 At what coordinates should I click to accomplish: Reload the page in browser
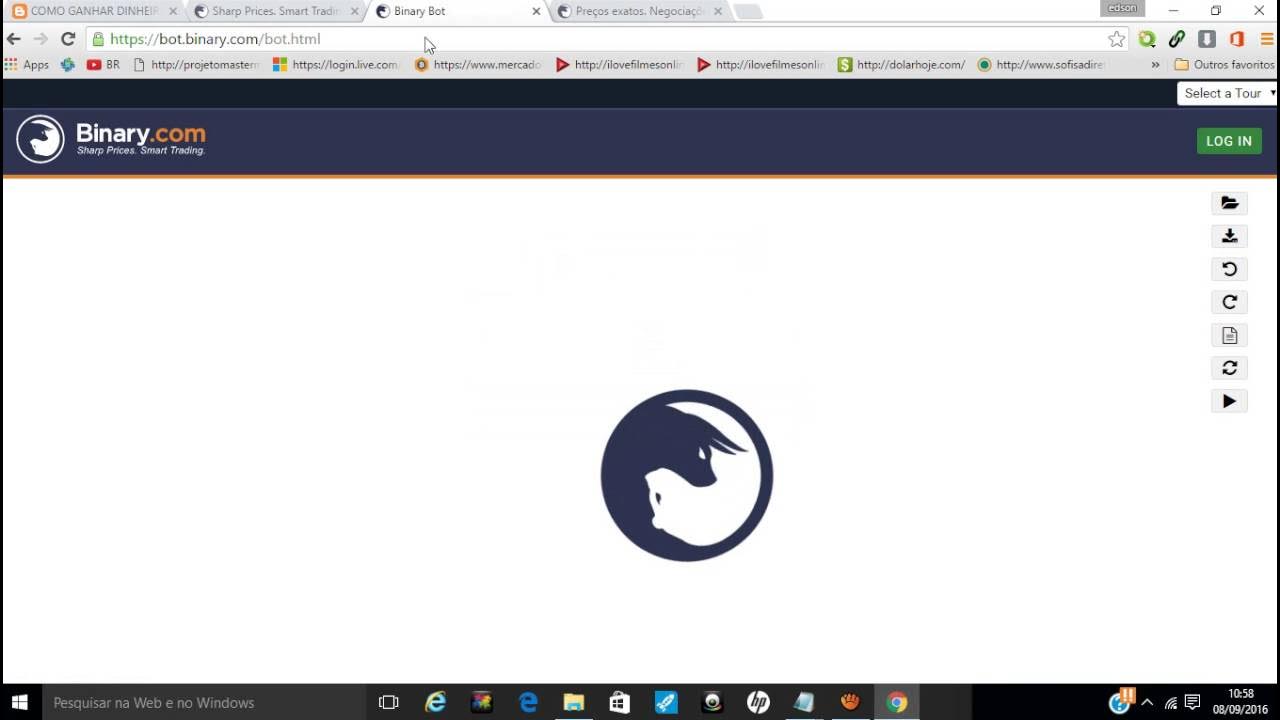(x=68, y=39)
